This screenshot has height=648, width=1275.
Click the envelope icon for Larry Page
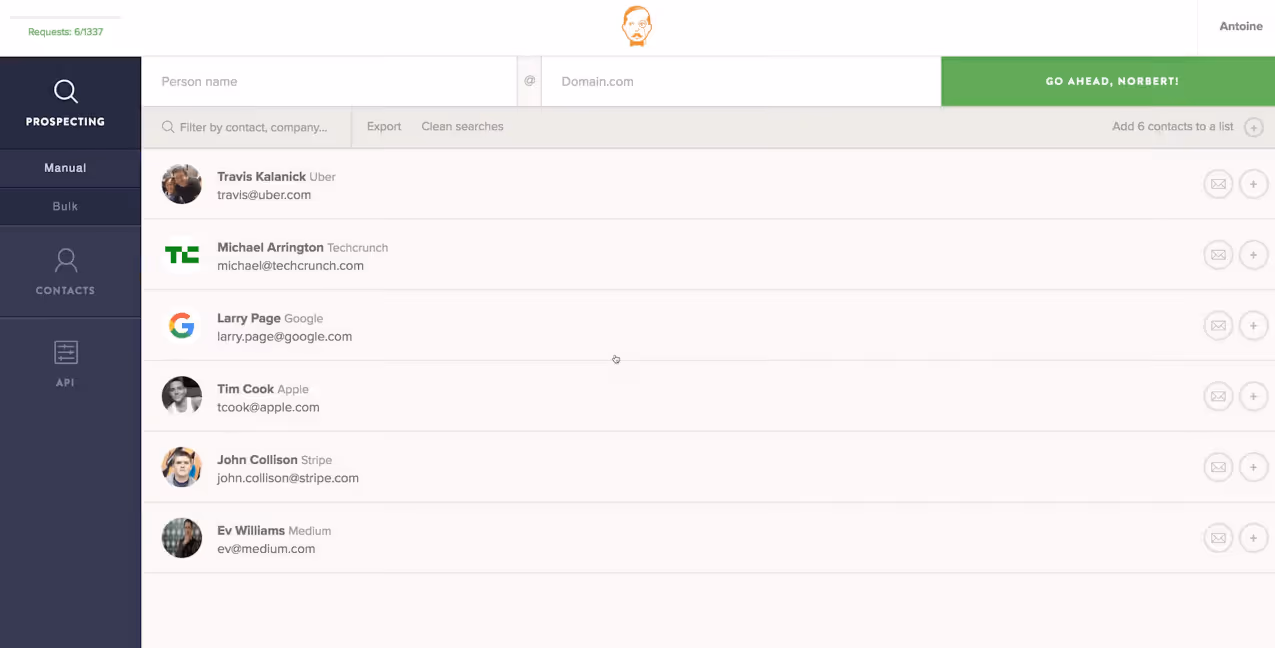coord(1218,326)
